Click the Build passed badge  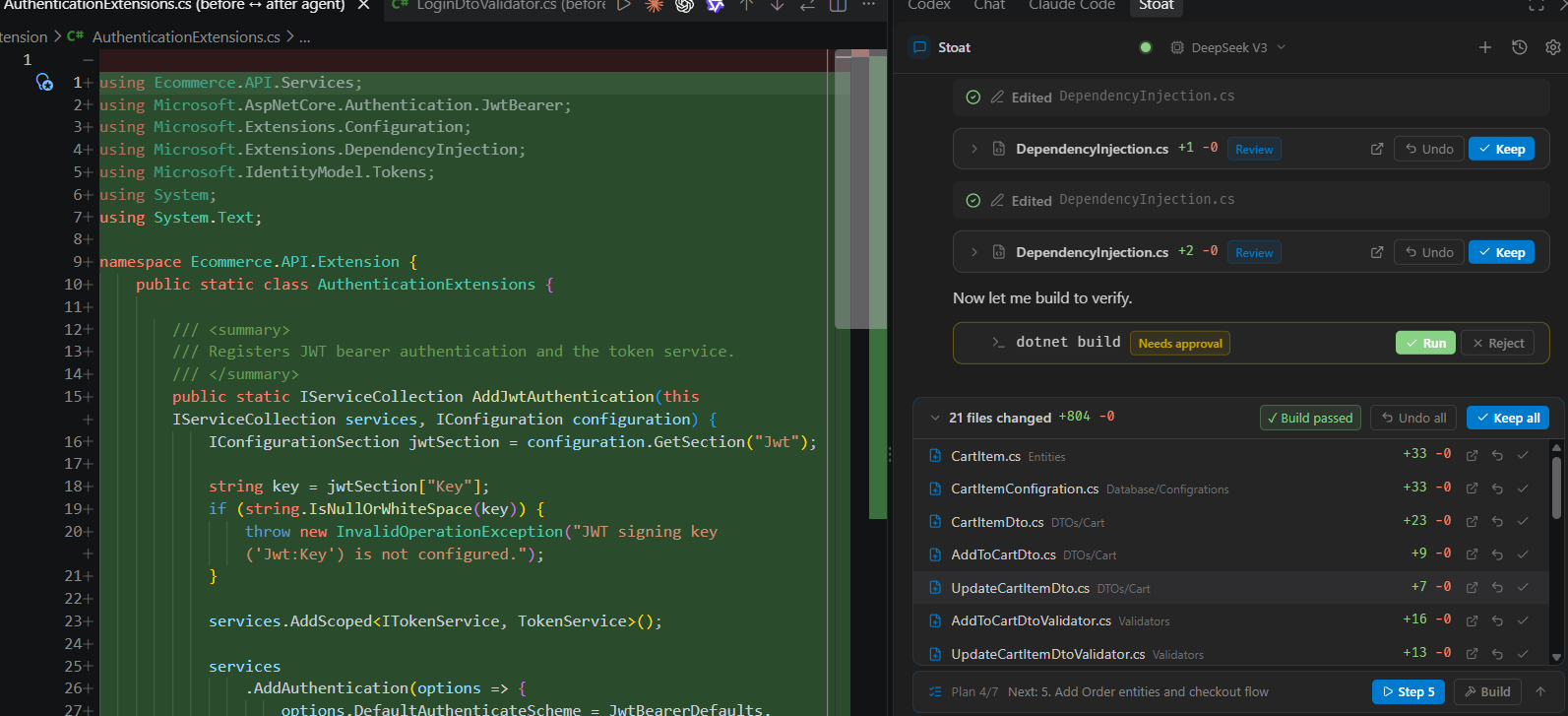click(1310, 418)
